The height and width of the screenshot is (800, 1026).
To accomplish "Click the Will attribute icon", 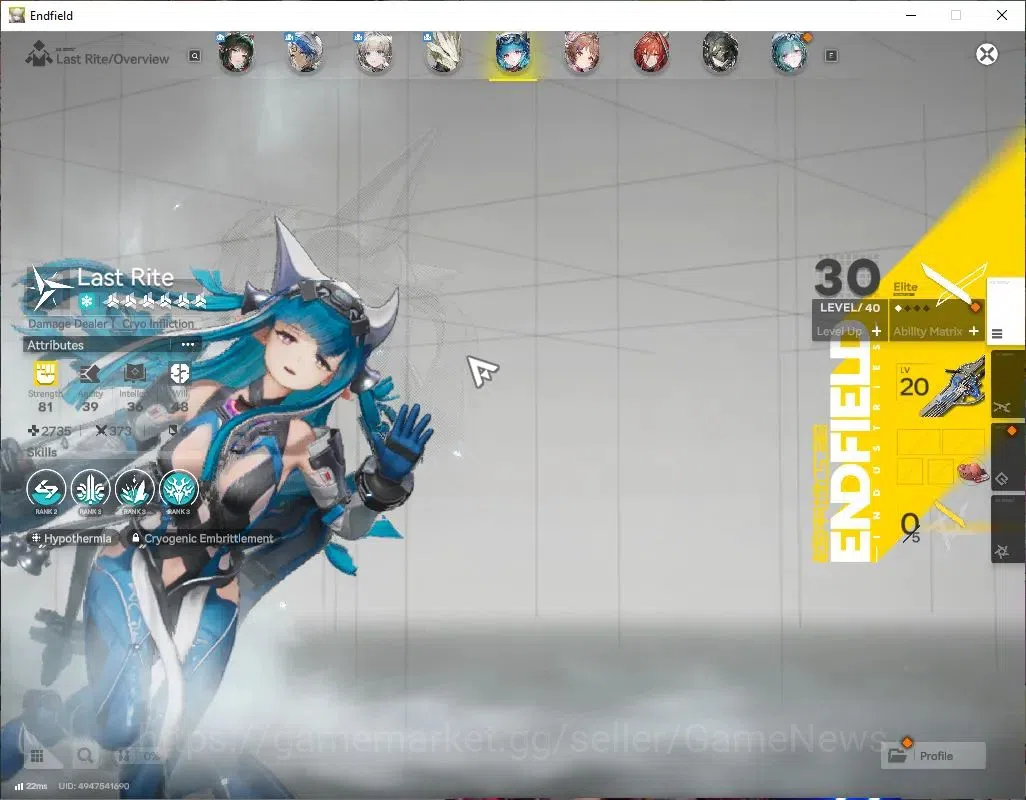I will click(179, 374).
